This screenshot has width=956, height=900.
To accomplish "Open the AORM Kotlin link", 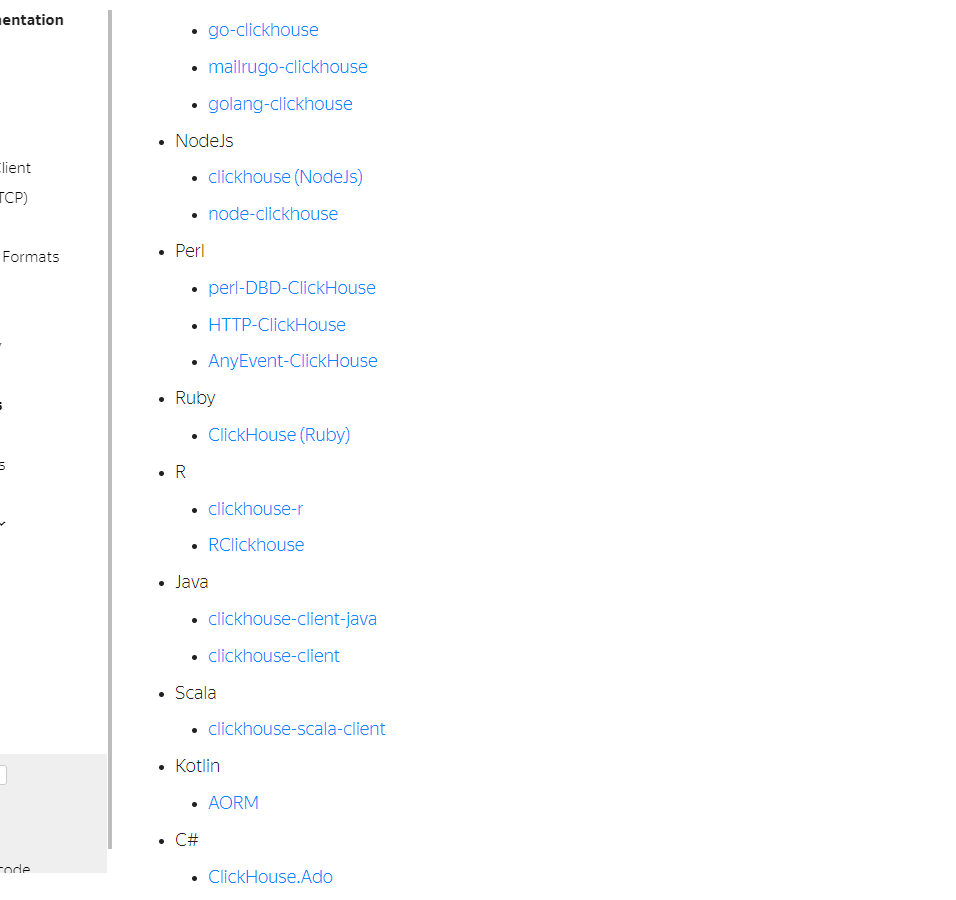I will (233, 803).
